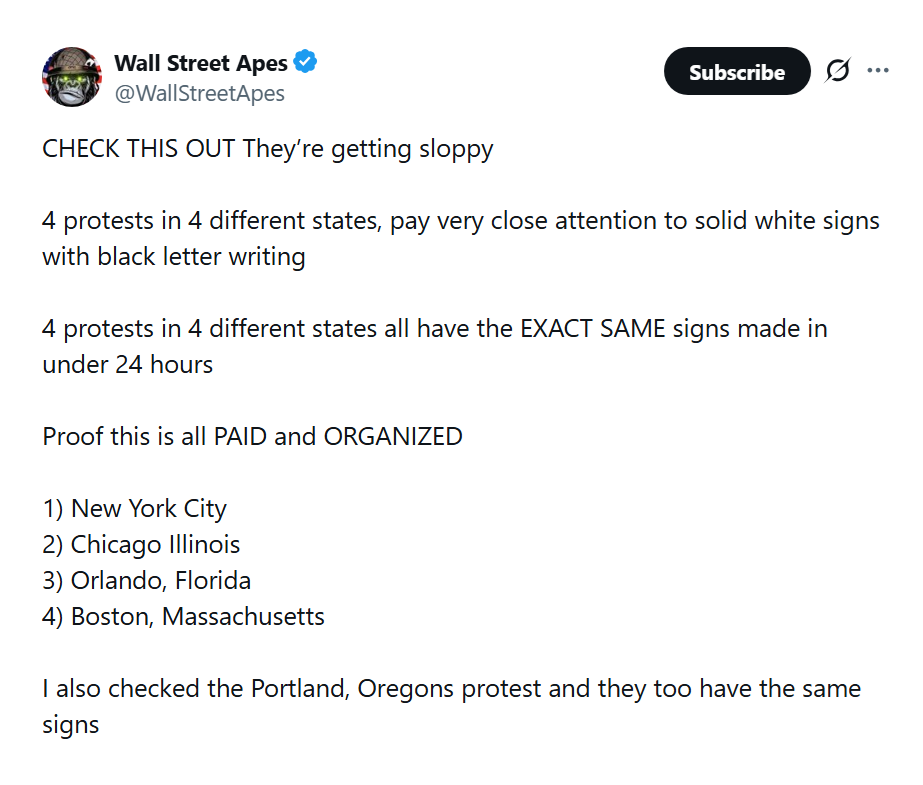
Task: Click the Wall Street Apes profile avatar
Action: pyautogui.click(x=72, y=76)
